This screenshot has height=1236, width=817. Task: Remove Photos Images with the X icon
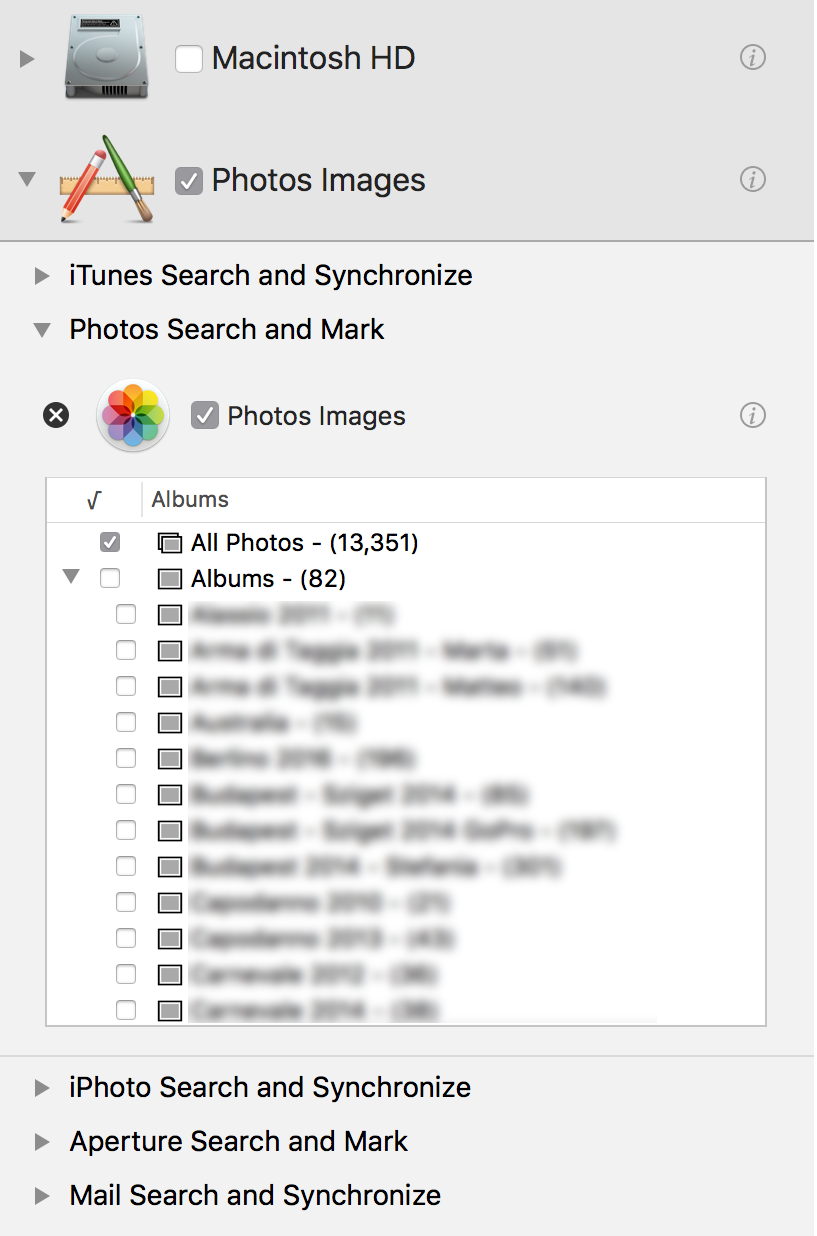[x=57, y=415]
